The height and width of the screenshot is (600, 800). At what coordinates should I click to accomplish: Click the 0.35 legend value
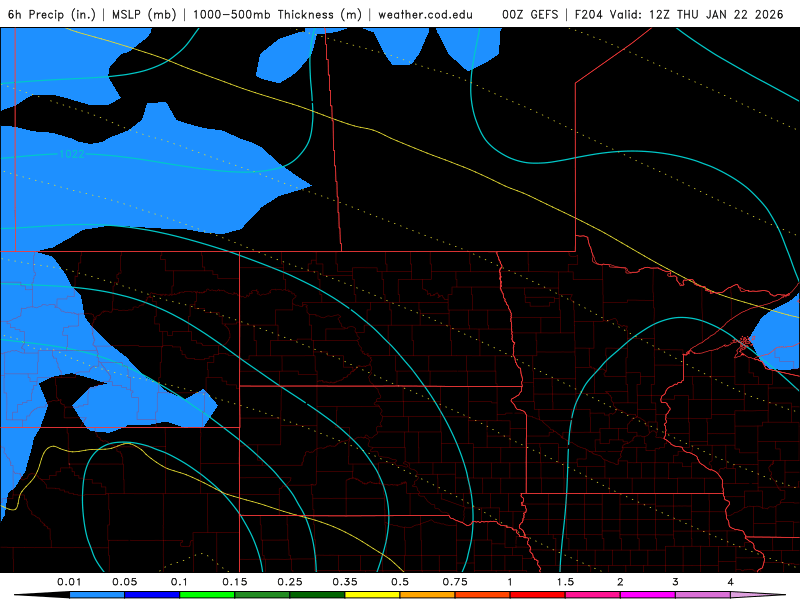coord(345,582)
